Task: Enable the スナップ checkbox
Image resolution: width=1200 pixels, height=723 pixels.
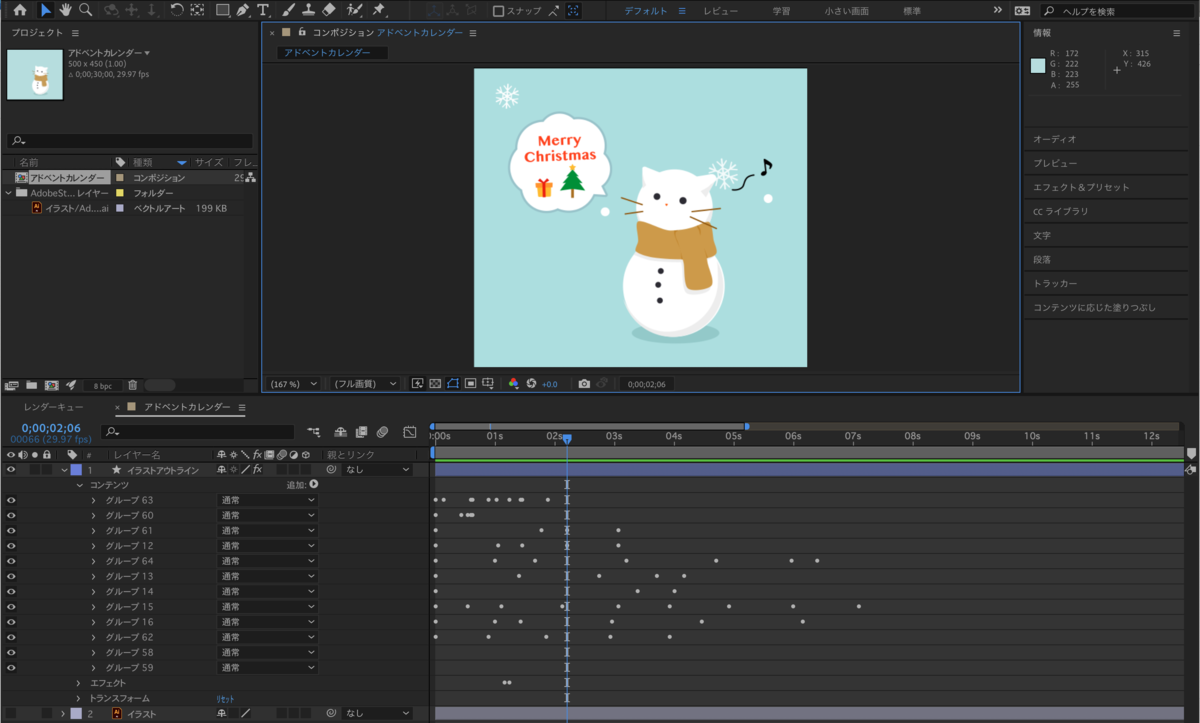Action: click(x=499, y=11)
